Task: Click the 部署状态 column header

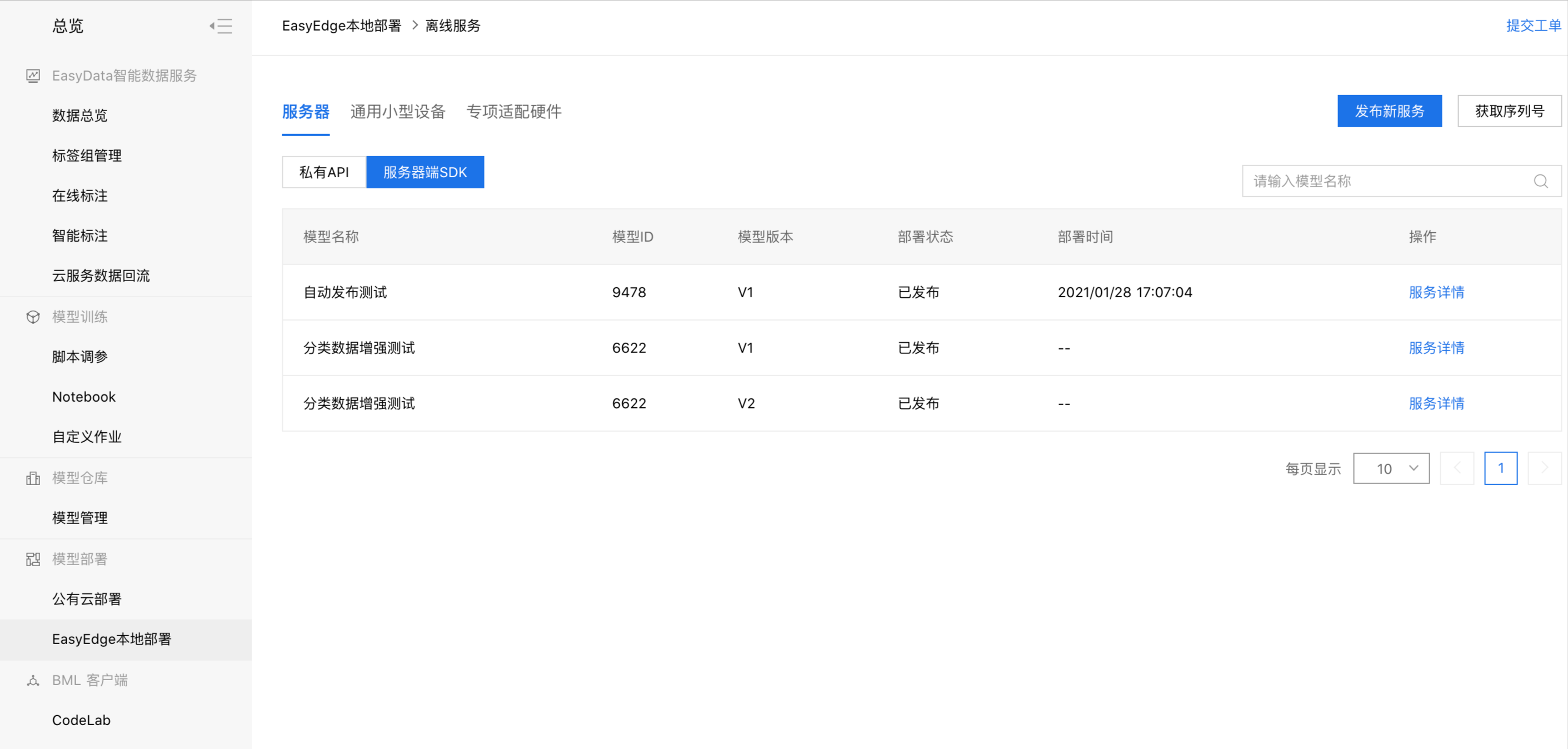Action: pos(925,237)
